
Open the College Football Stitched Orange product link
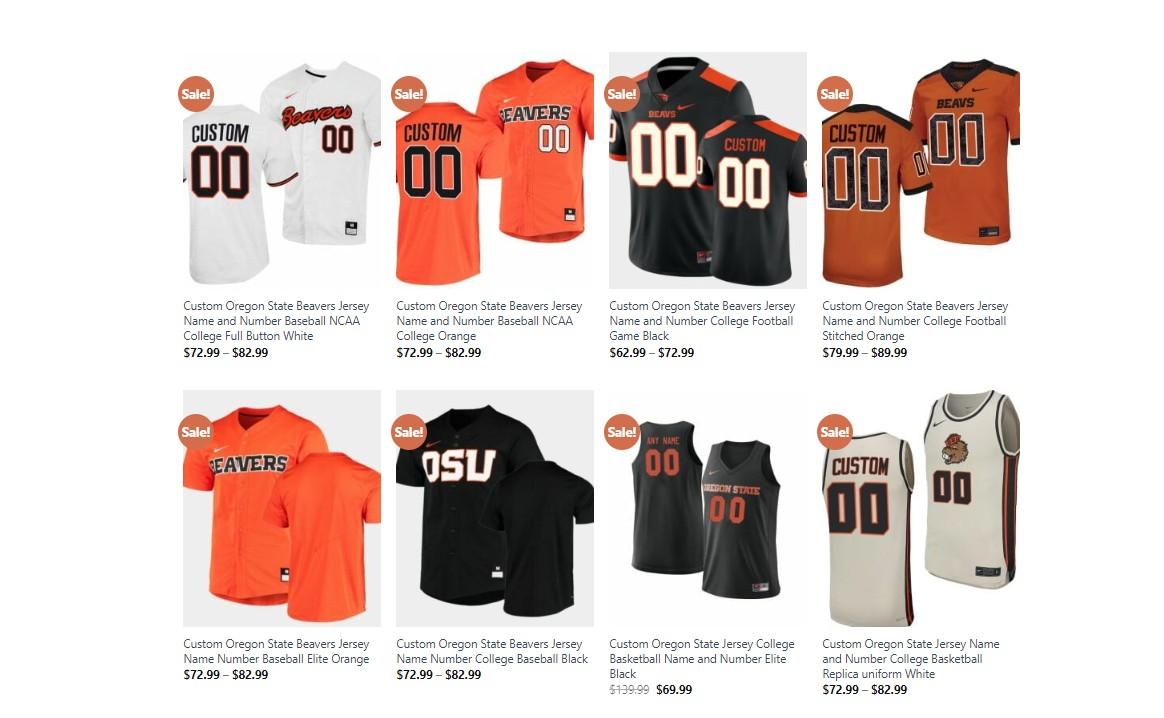coord(915,321)
